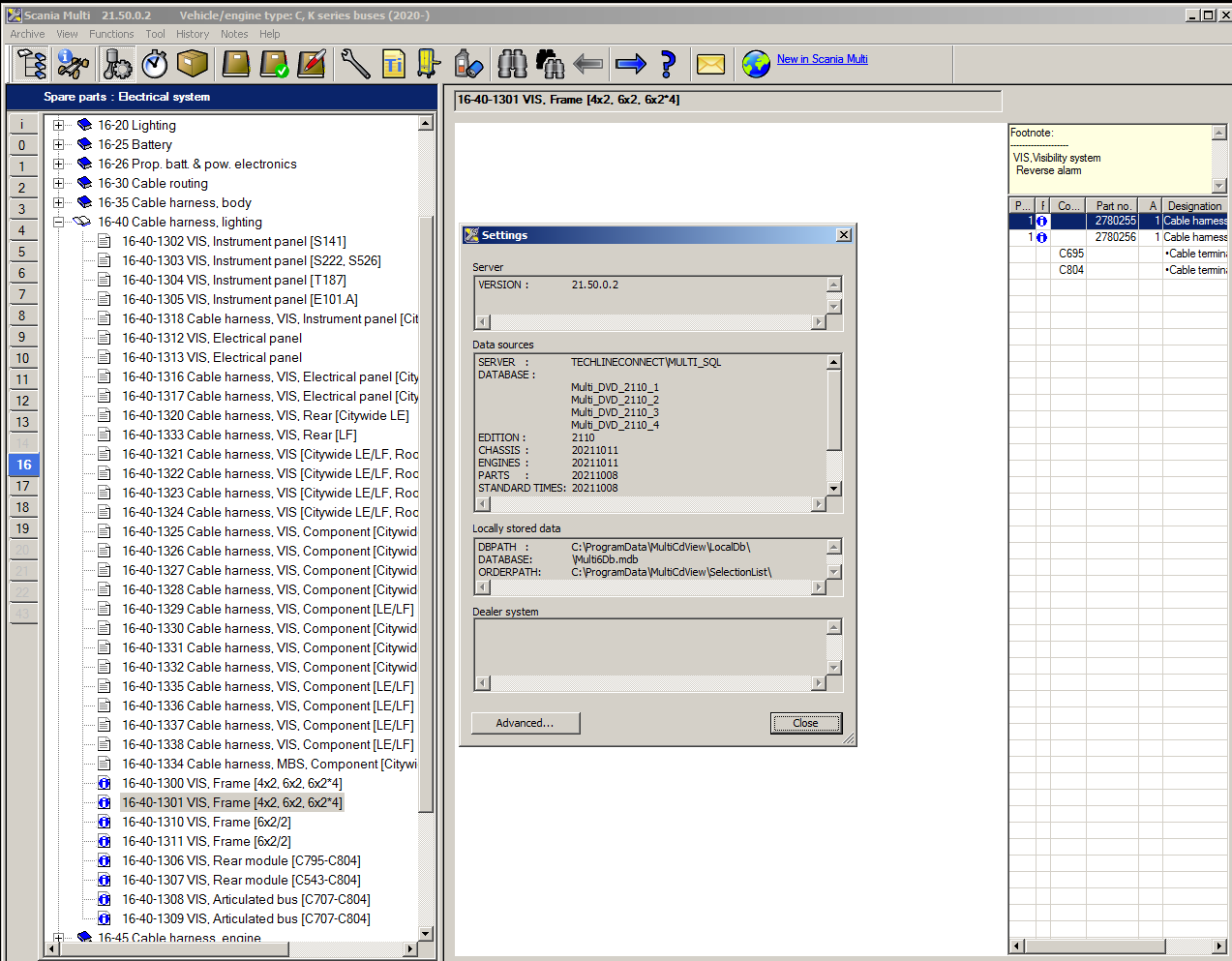Image resolution: width=1232 pixels, height=961 pixels.
Task: Open the History menu
Action: [x=192, y=34]
